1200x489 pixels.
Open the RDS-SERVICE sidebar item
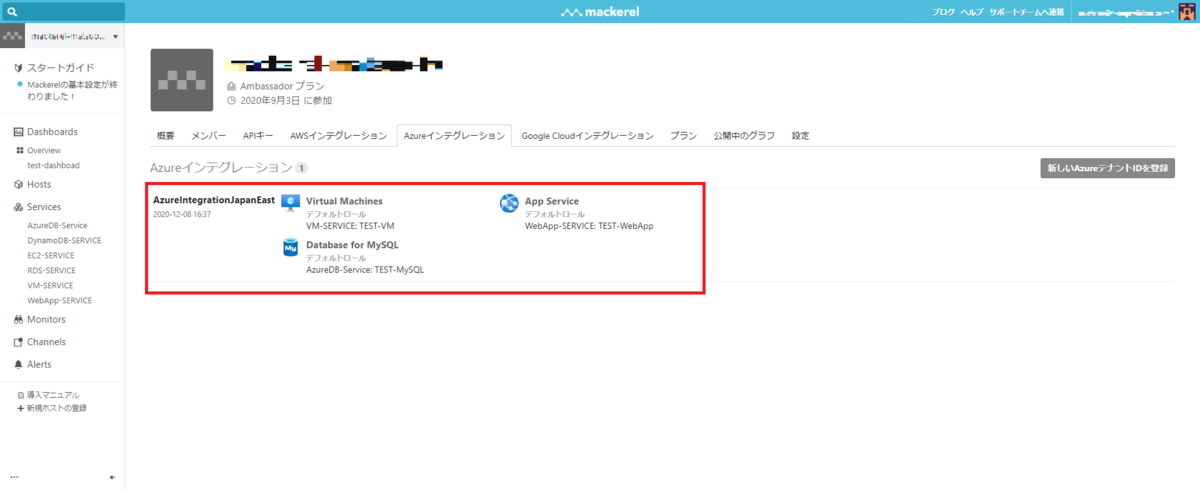(x=52, y=270)
